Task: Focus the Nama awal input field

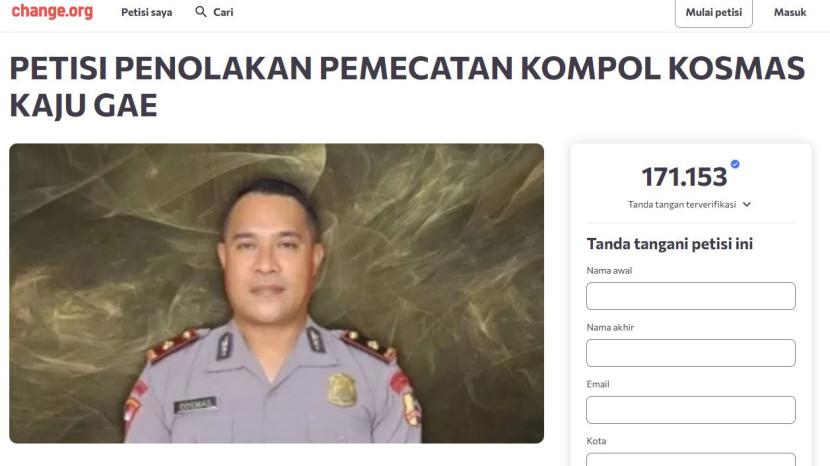Action: (691, 296)
